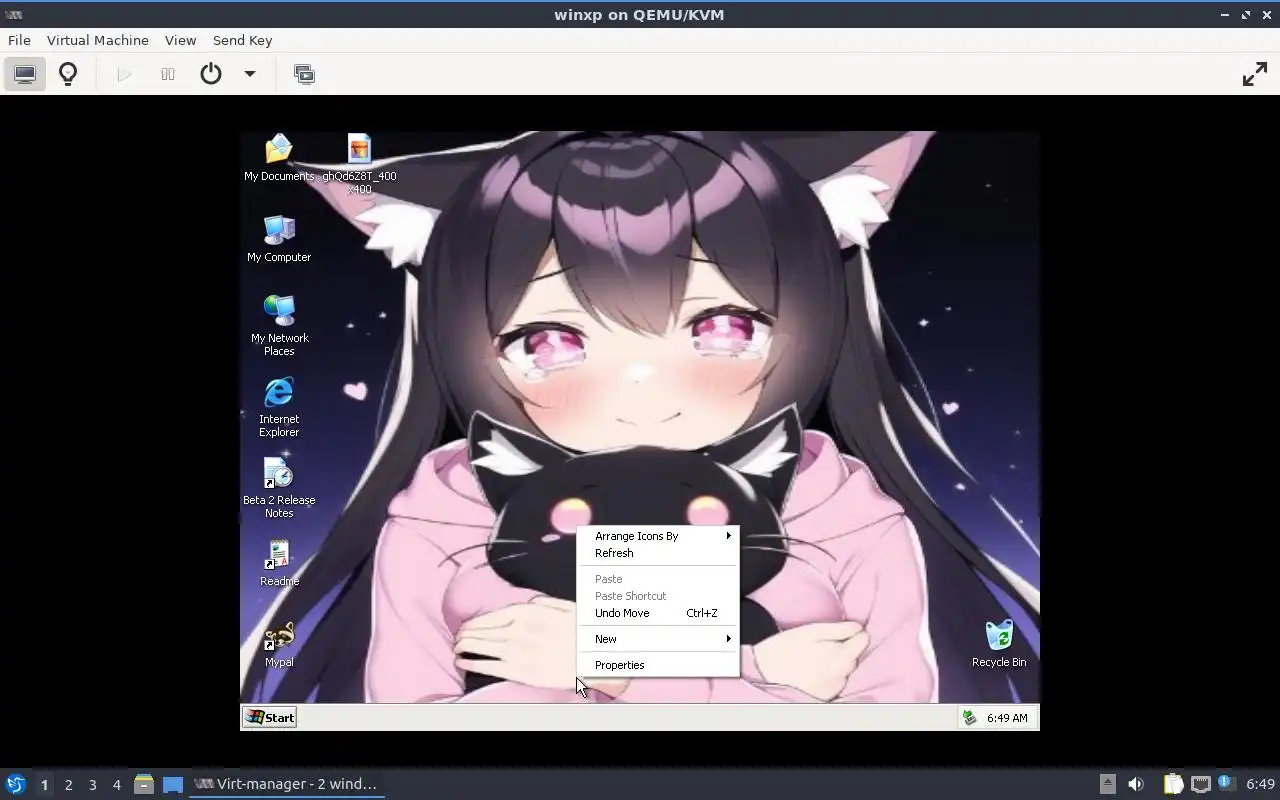Select the My Computer desktop icon
The height and width of the screenshot is (800, 1280).
pyautogui.click(x=279, y=239)
